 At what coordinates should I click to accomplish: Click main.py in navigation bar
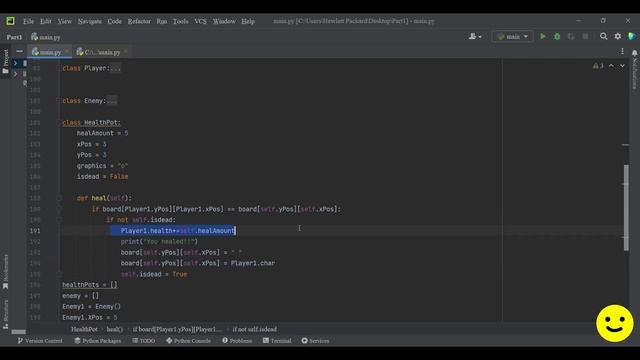click(x=46, y=37)
